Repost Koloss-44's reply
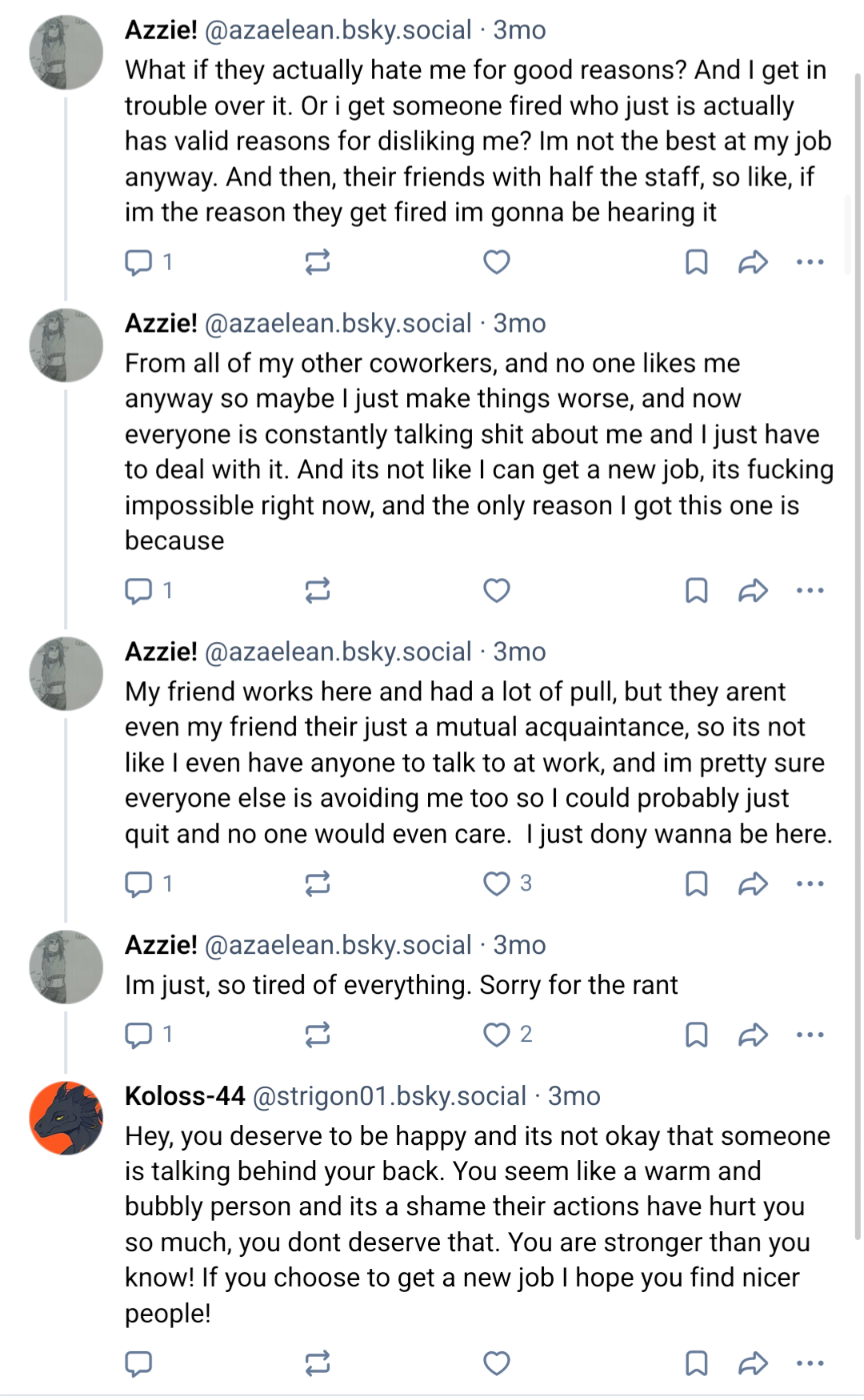This screenshot has width=864, height=1400. [x=318, y=1363]
